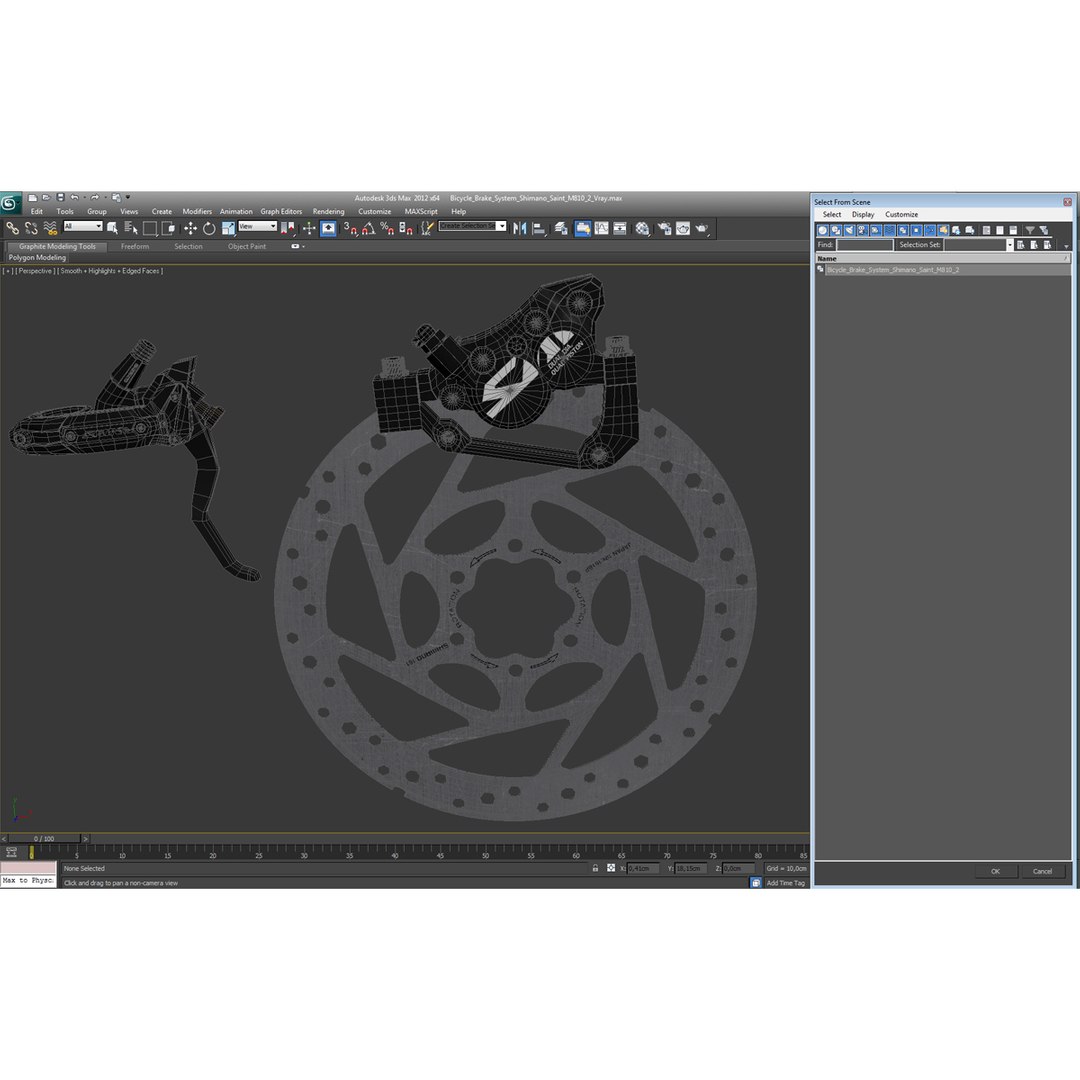1080x1080 pixels.
Task: Open the MAXScript menu
Action: (x=421, y=211)
